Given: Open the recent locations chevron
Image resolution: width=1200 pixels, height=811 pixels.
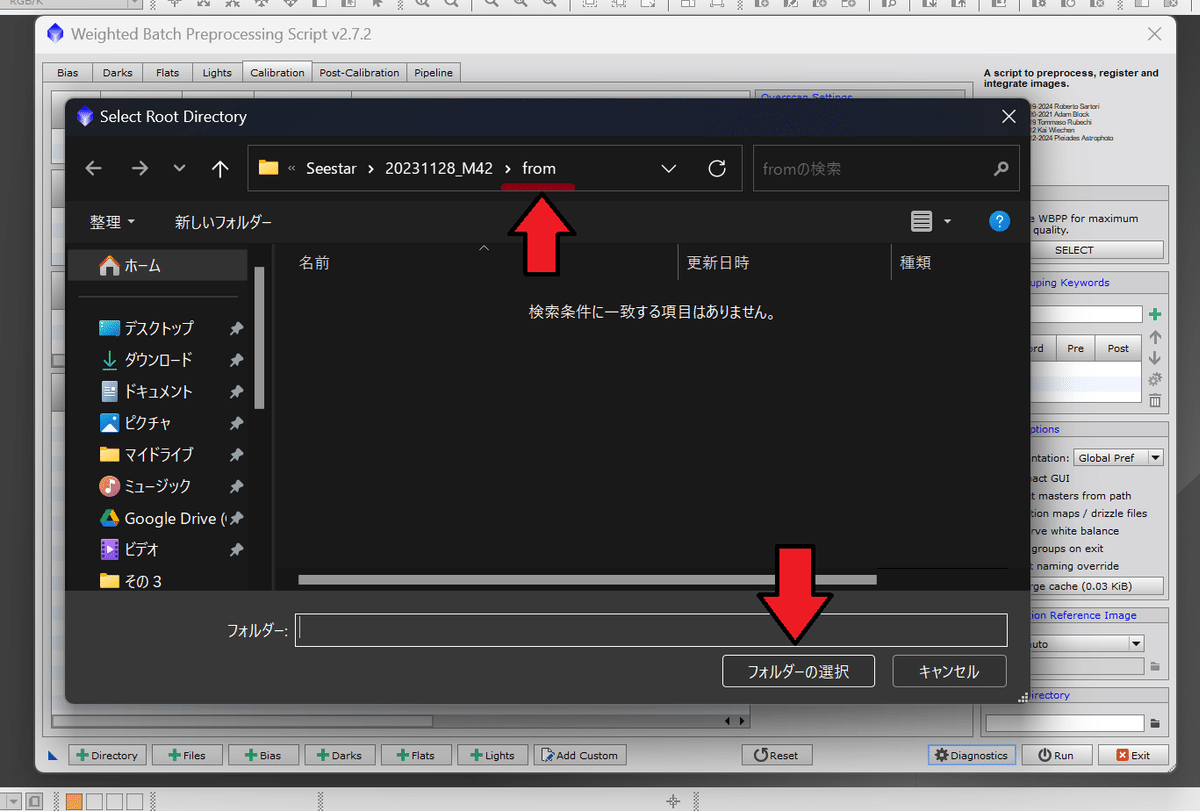Looking at the screenshot, I should click(x=179, y=169).
